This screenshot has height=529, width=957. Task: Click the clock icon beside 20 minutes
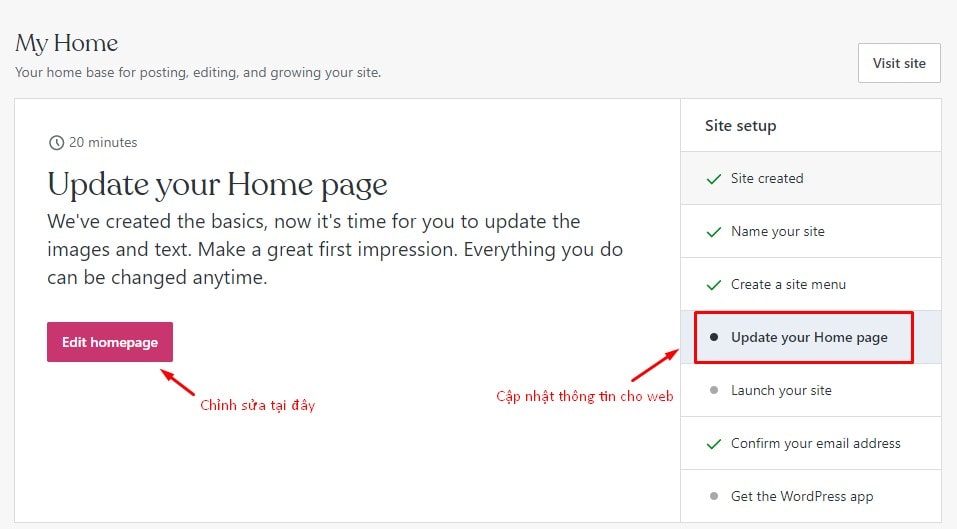(x=56, y=143)
